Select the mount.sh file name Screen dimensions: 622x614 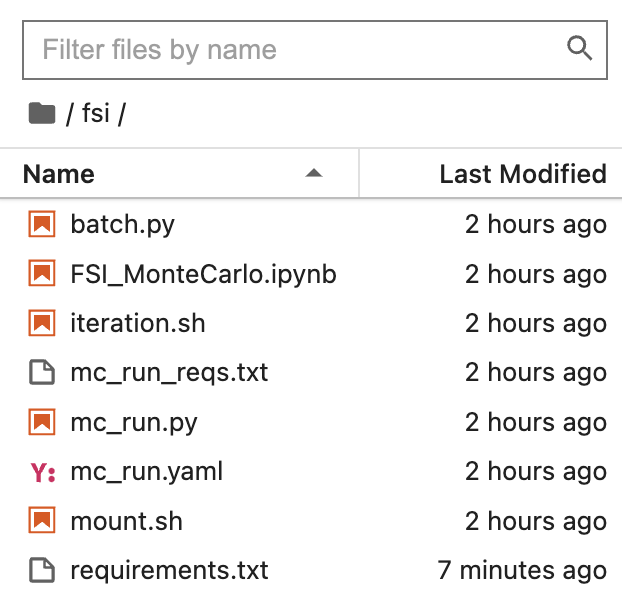(127, 521)
